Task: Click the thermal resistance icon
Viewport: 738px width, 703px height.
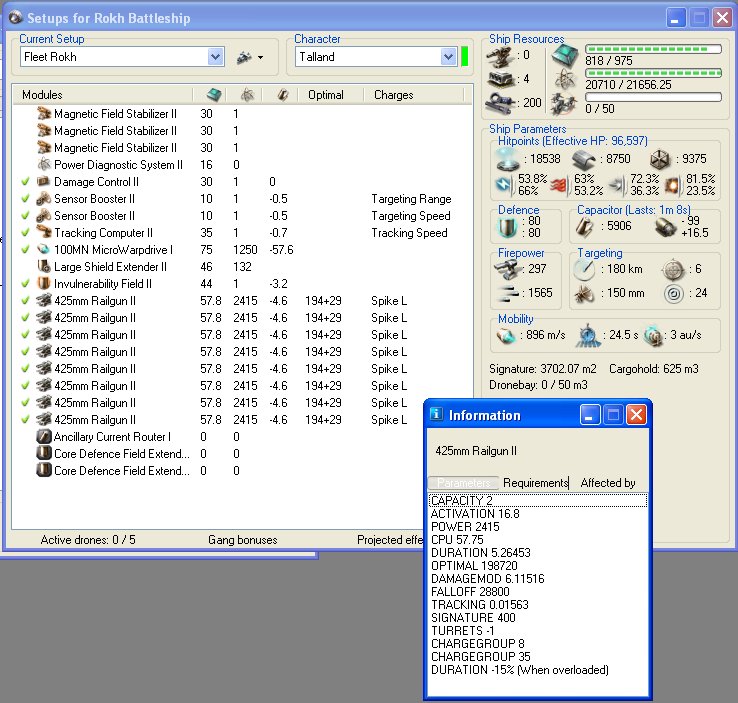Action: point(558,185)
